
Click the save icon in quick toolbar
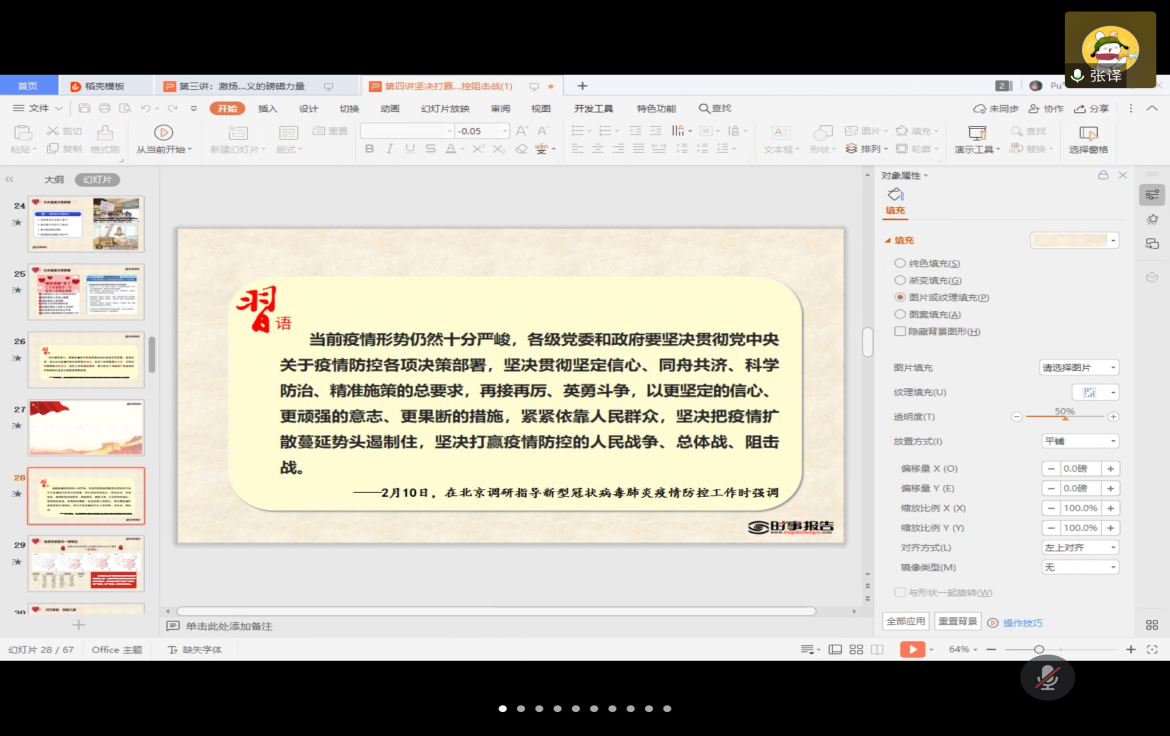(84, 108)
